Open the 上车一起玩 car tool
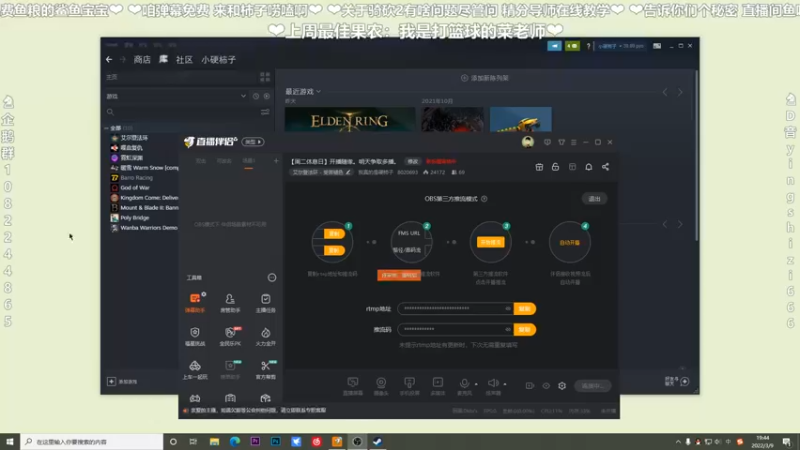This screenshot has width=800, height=450. pyautogui.click(x=194, y=370)
